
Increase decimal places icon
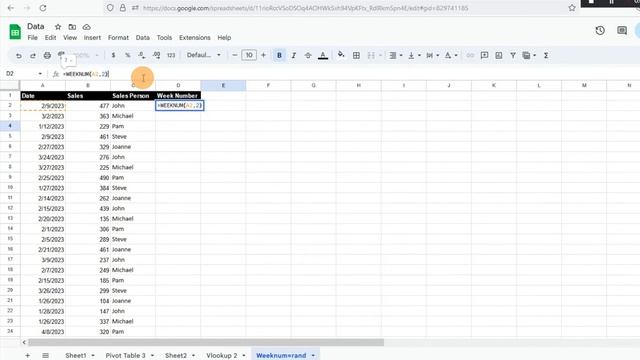[156, 56]
